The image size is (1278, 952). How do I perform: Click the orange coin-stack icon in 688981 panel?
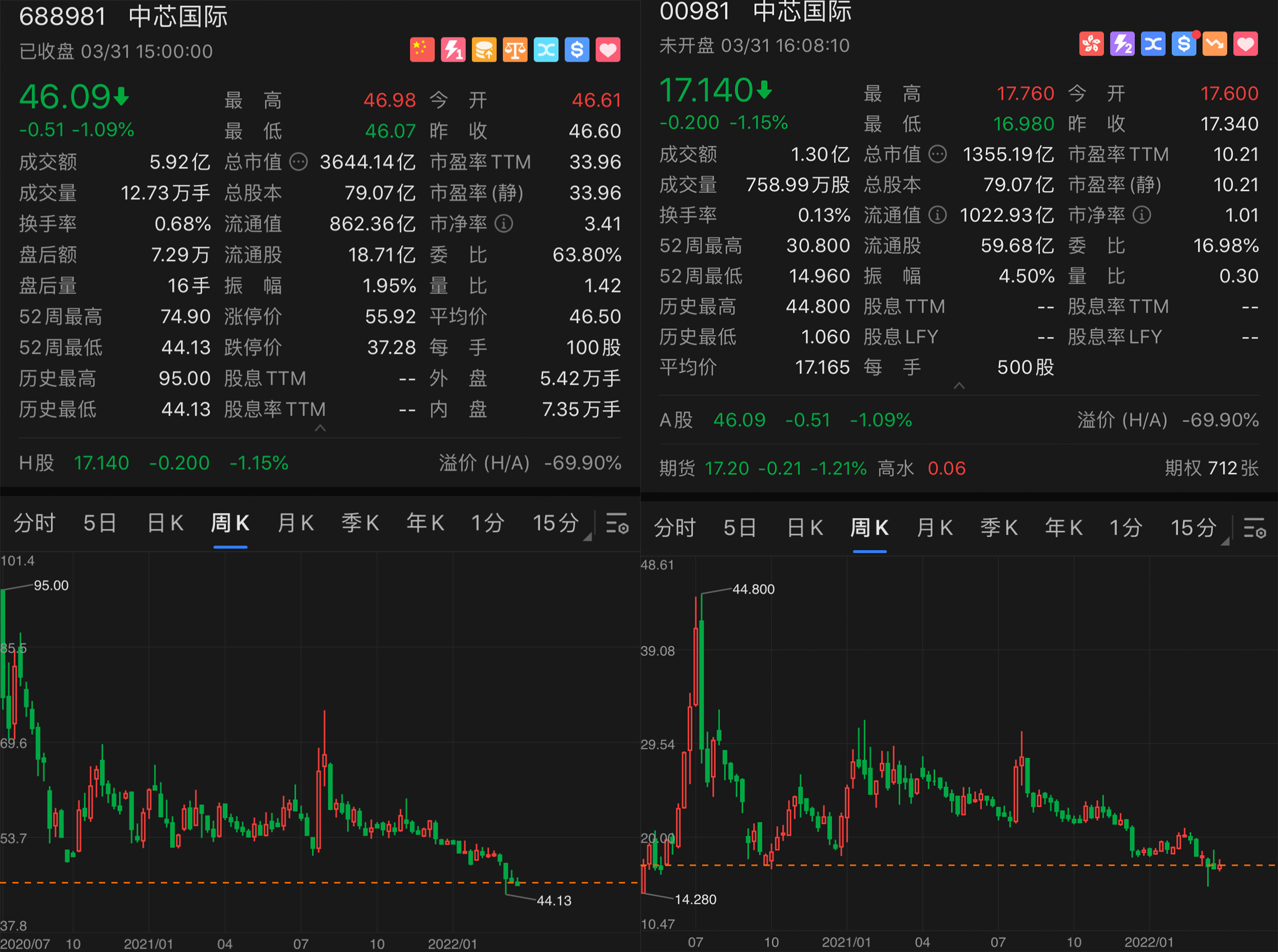(x=484, y=49)
